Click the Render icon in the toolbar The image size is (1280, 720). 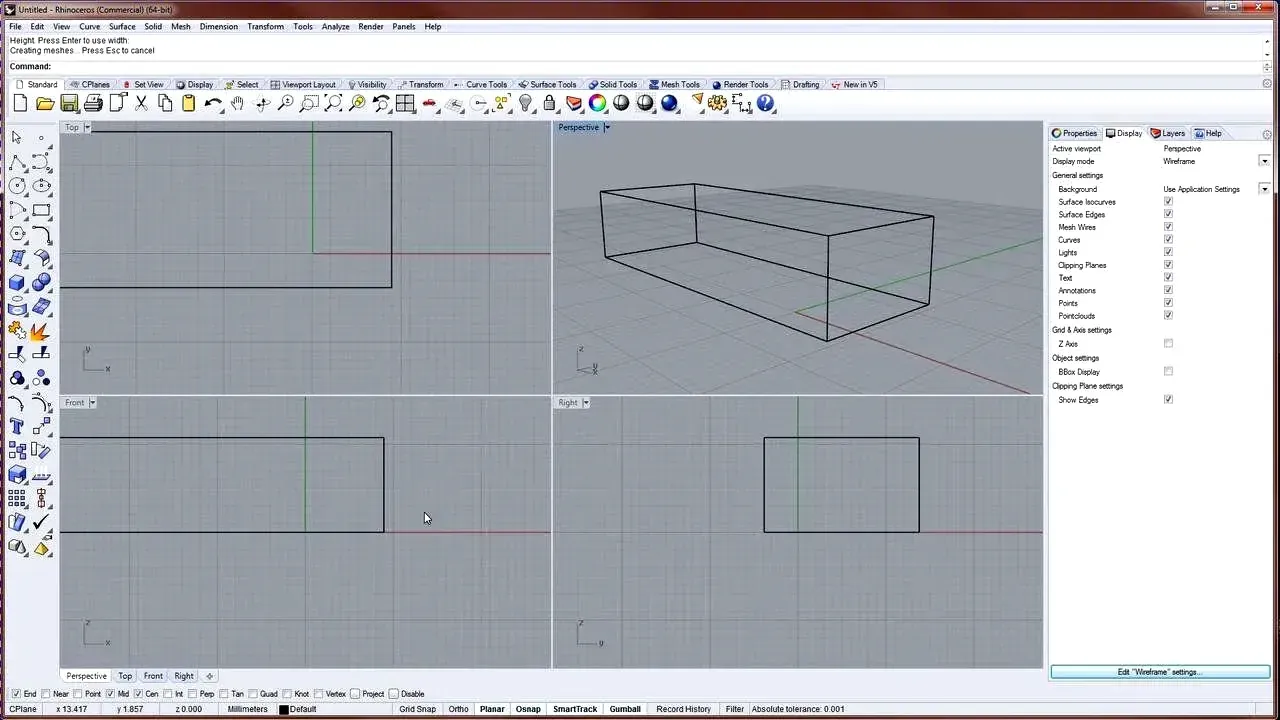[669, 103]
